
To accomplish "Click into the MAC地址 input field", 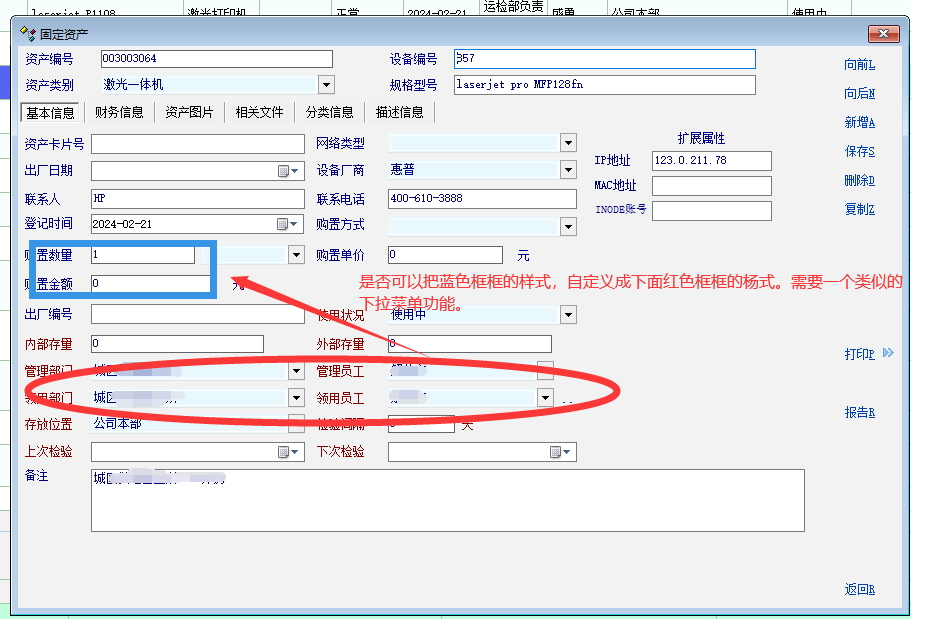I will click(711, 187).
